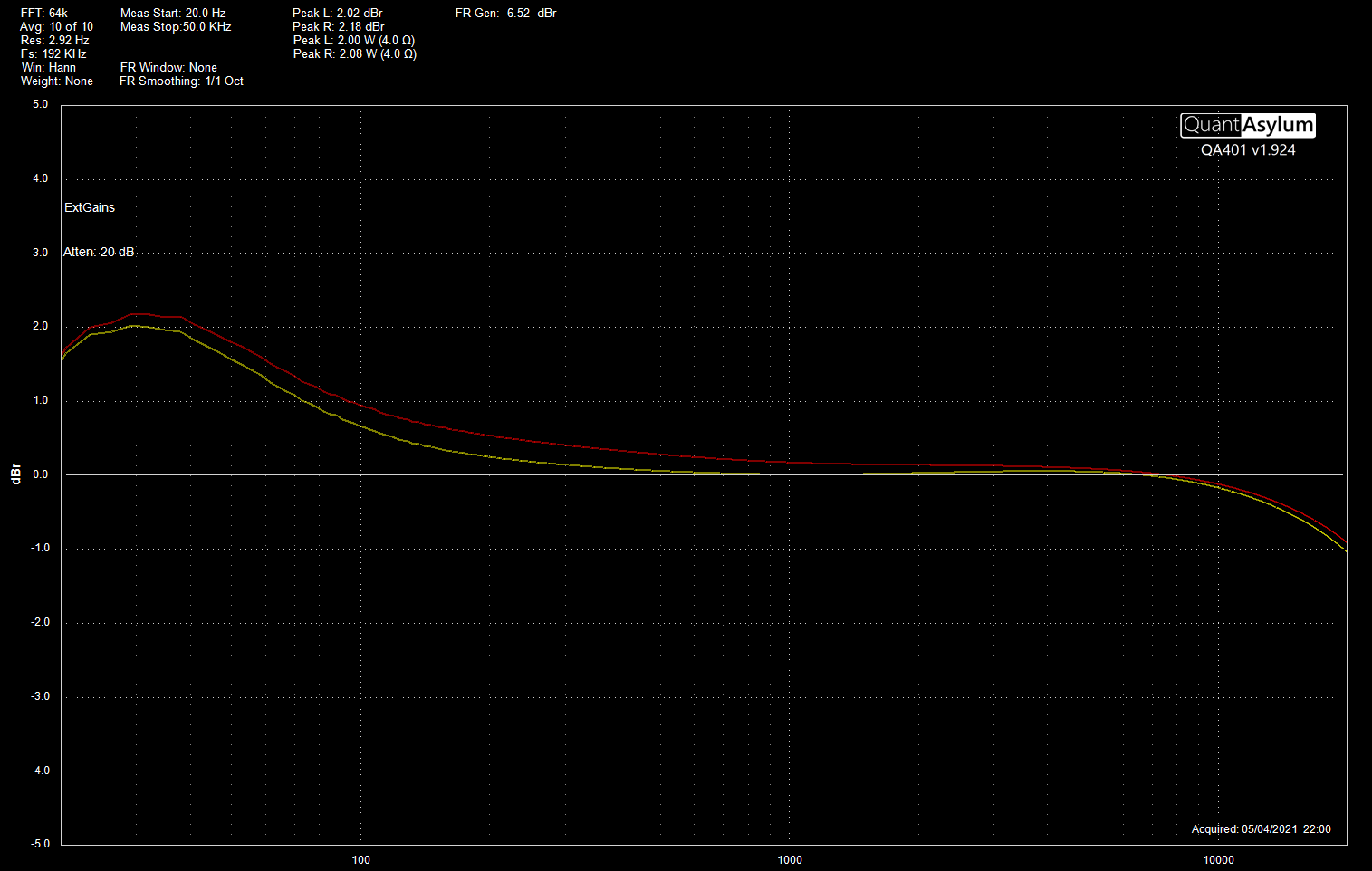Screen dimensions: 1372x871
Task: Click 'Peak L: 2.02 dBr' readout
Action: pyautogui.click(x=337, y=14)
